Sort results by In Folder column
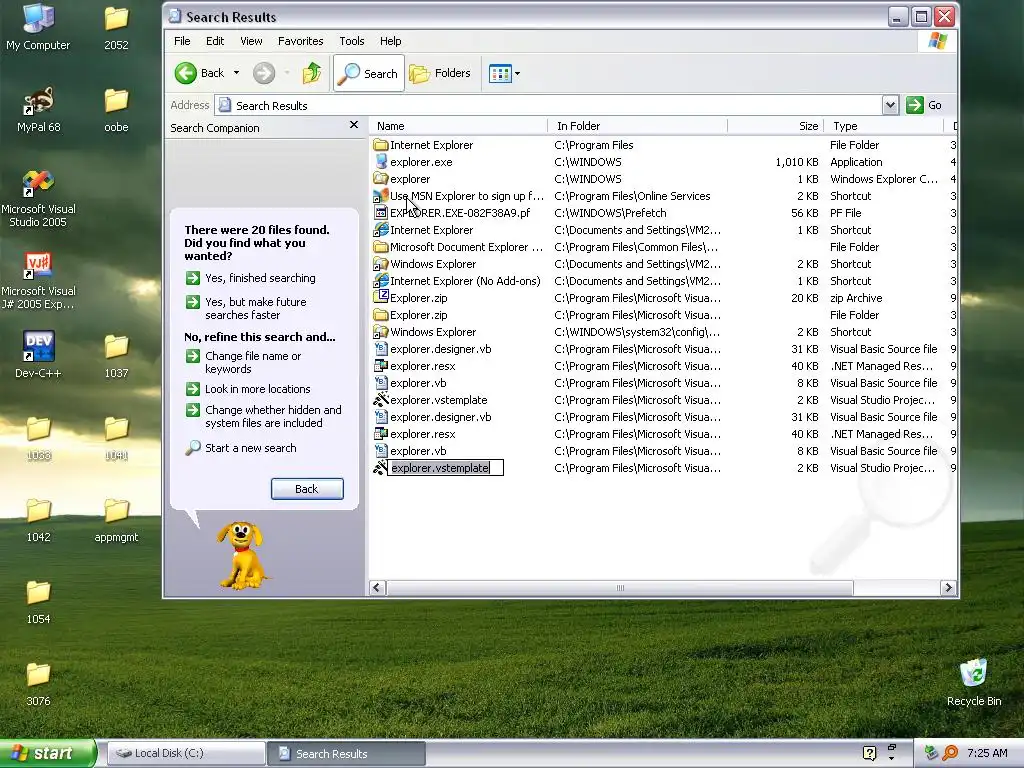The height and width of the screenshot is (768, 1024). click(637, 126)
